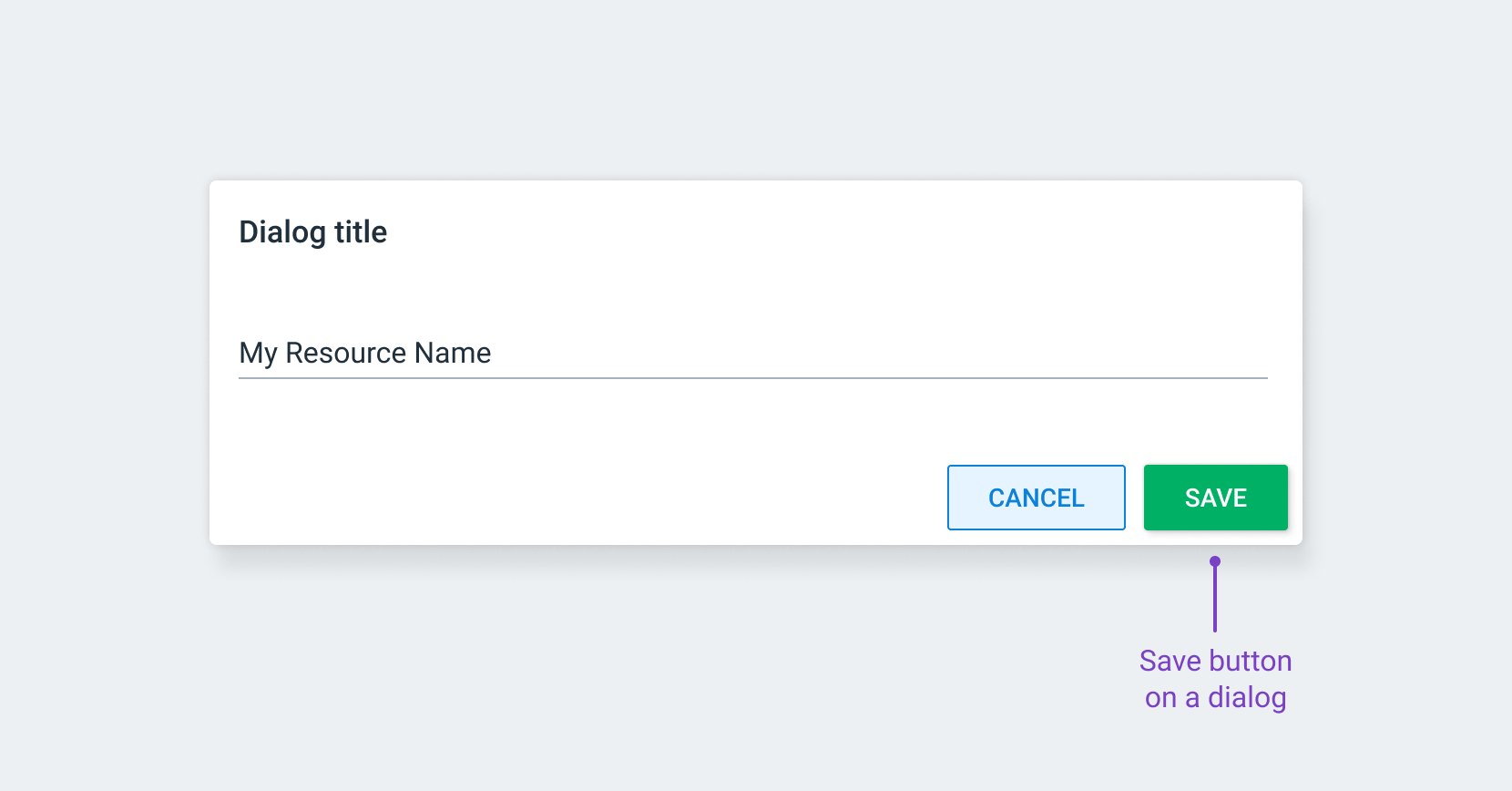Screen dimensions: 1512x791
Task: Focus the My Resource Name text field
Action: coord(752,353)
